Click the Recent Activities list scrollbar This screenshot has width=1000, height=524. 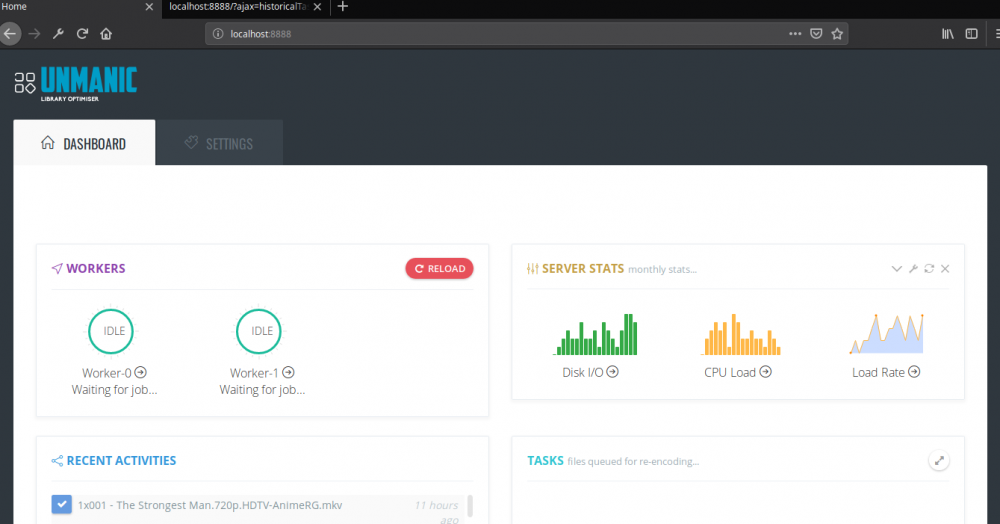470,506
